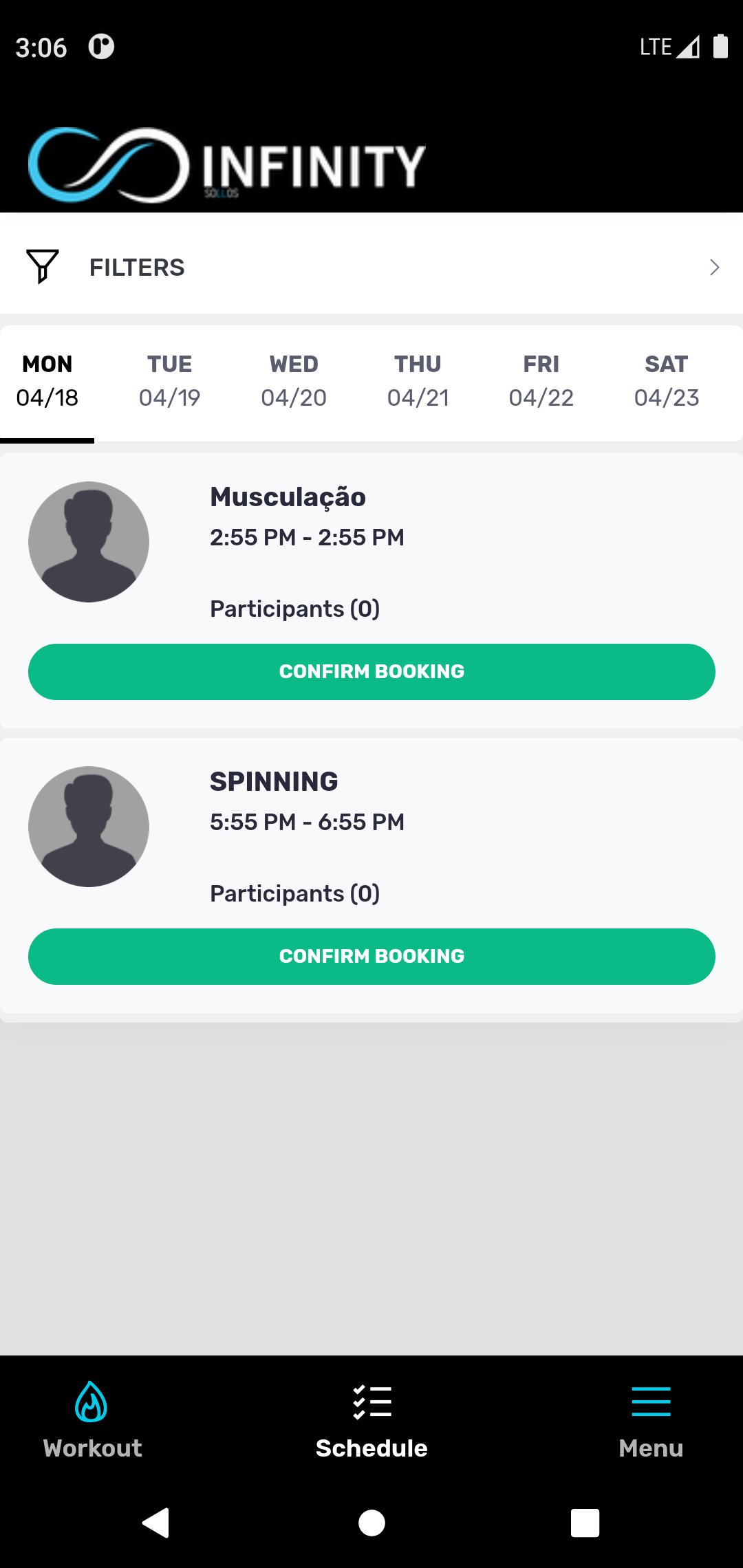Tap the Musculação instructor avatar
Image resolution: width=743 pixels, height=1568 pixels.
(89, 541)
